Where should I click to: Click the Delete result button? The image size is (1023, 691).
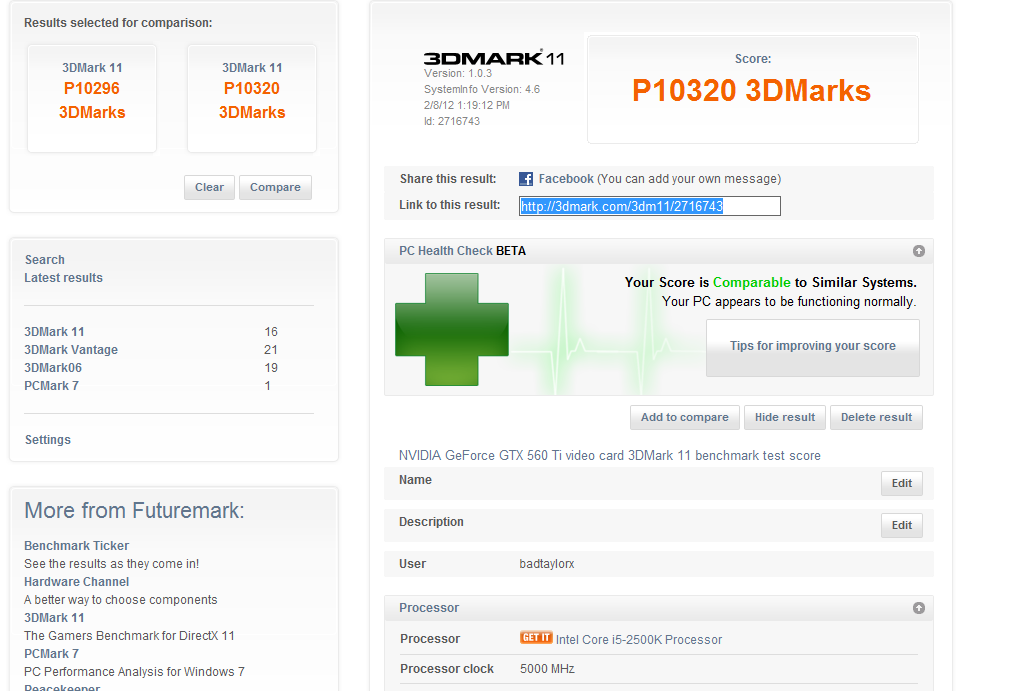pos(876,418)
